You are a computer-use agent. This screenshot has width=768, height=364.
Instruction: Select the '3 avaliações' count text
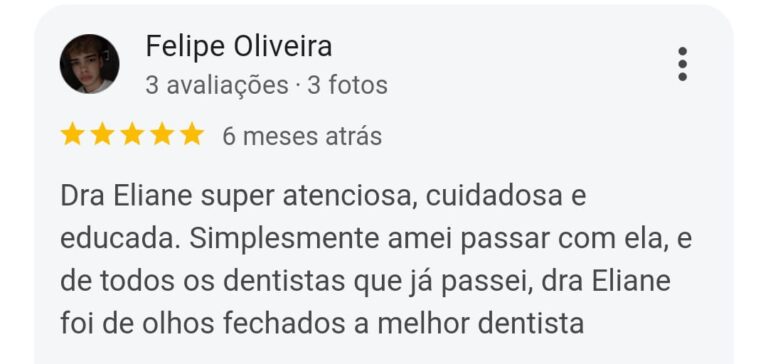217,85
